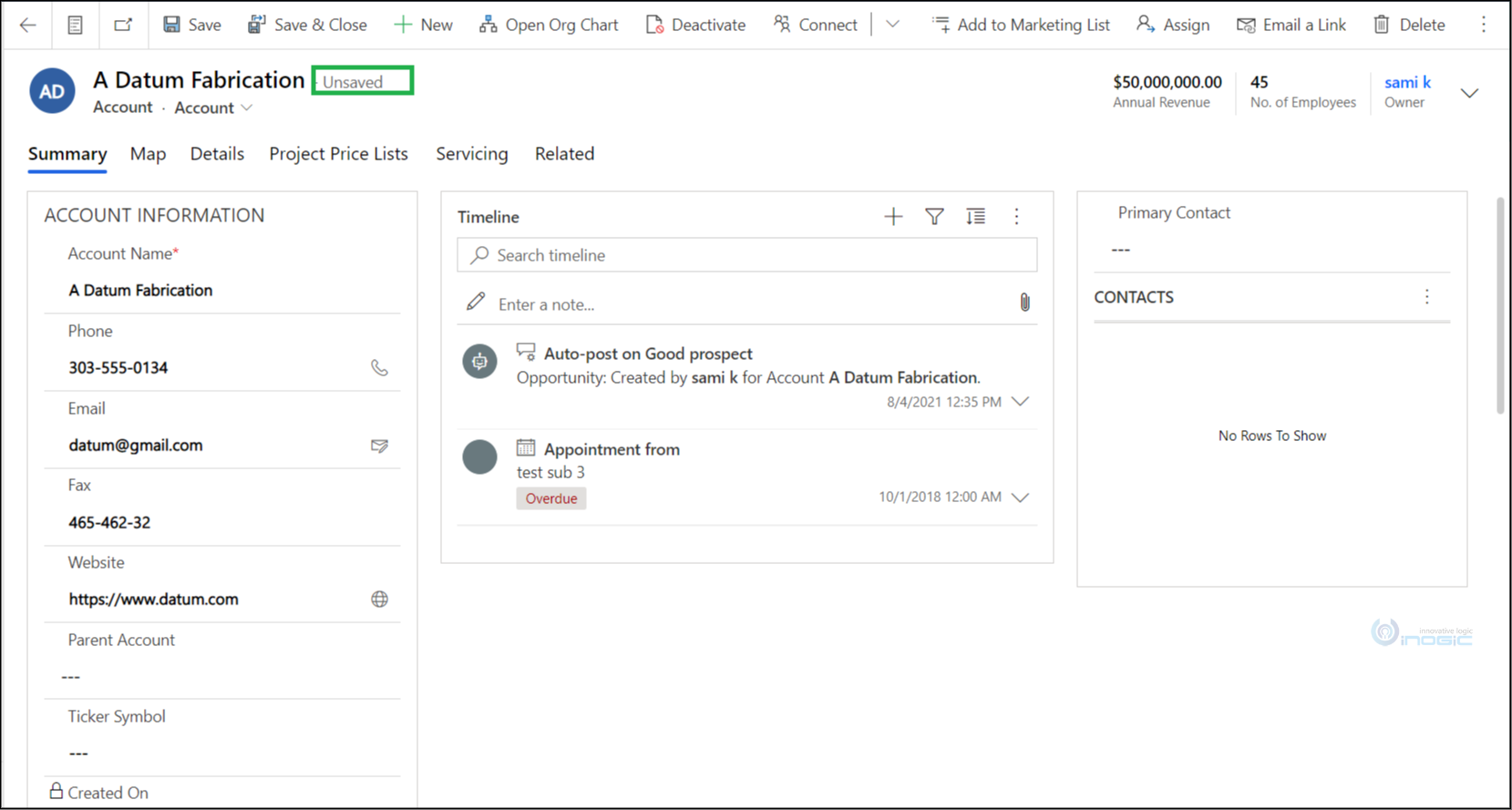The image size is (1512, 810).
Task: Delete the account record
Action: tap(1409, 25)
